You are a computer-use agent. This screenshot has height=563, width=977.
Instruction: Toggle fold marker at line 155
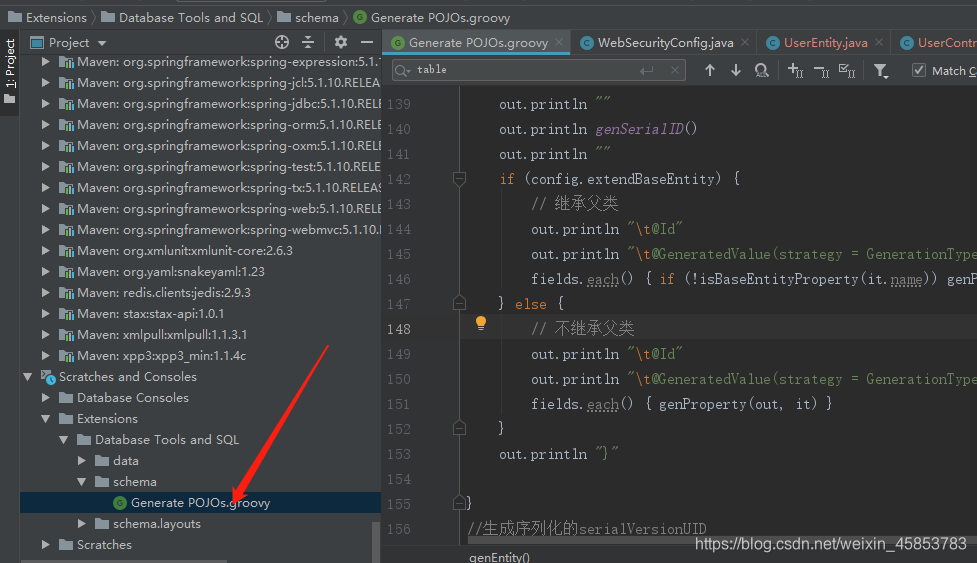(x=459, y=503)
